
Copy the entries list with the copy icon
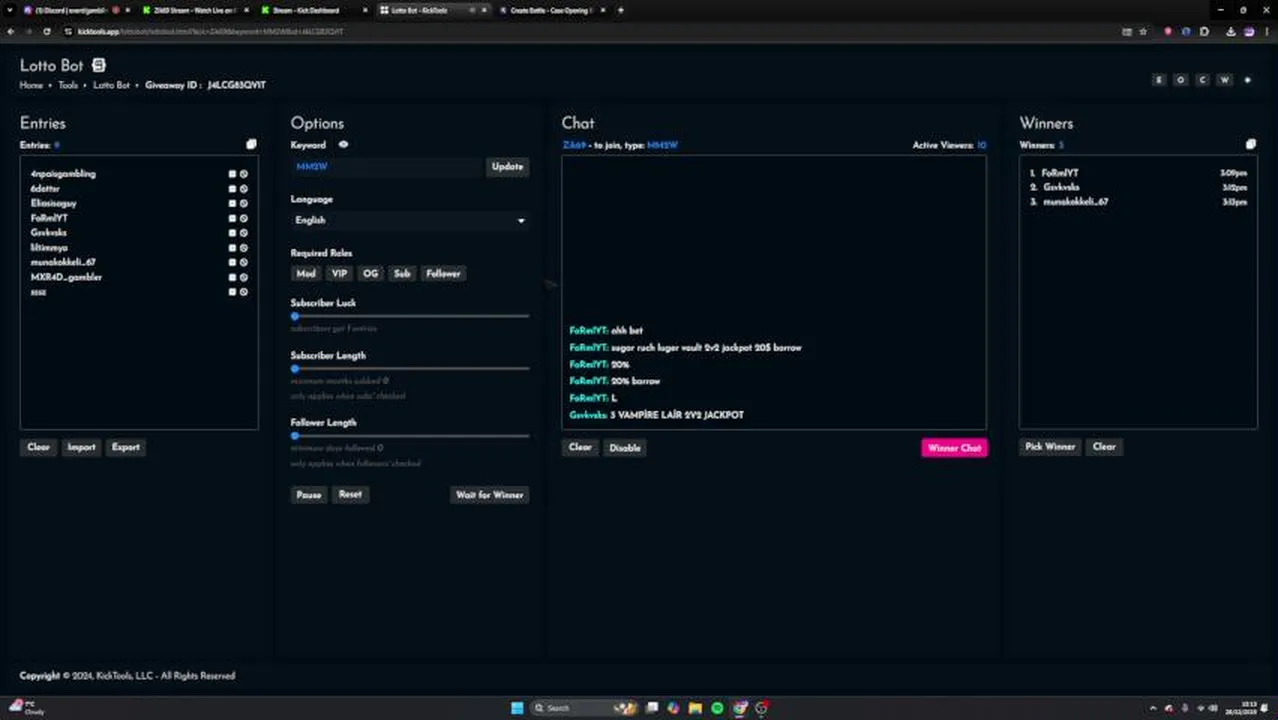click(x=251, y=144)
